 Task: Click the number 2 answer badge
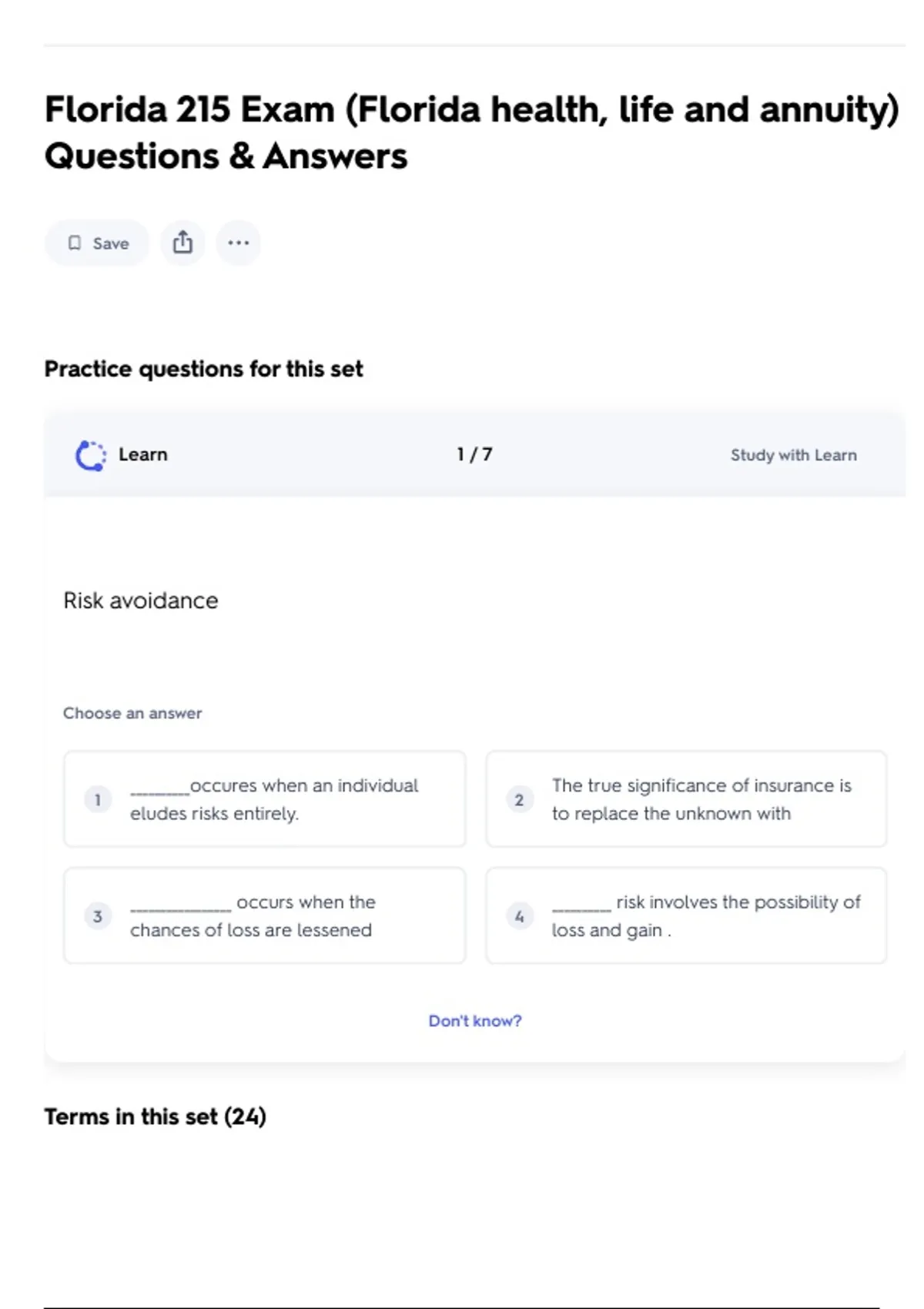[520, 800]
